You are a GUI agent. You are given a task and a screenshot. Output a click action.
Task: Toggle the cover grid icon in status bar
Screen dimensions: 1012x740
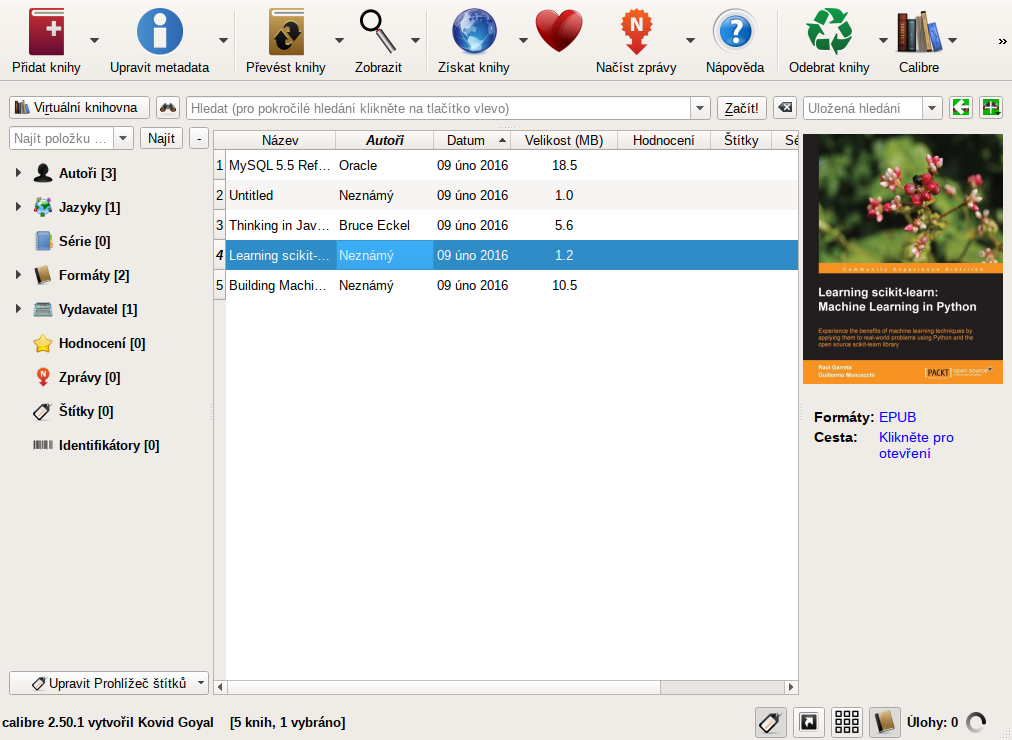pyautogui.click(x=846, y=722)
